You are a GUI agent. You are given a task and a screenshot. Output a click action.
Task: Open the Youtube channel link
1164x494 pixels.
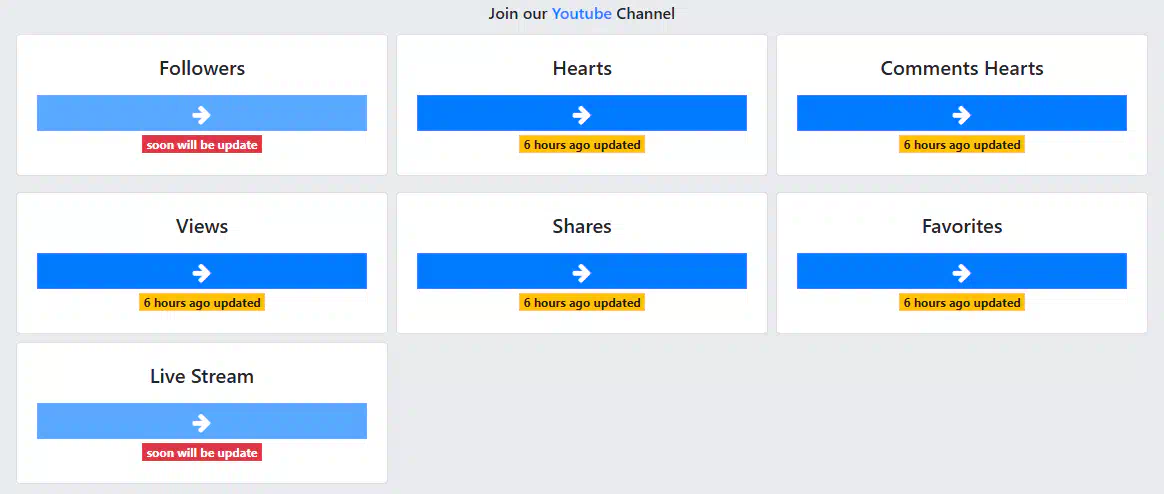coord(581,13)
